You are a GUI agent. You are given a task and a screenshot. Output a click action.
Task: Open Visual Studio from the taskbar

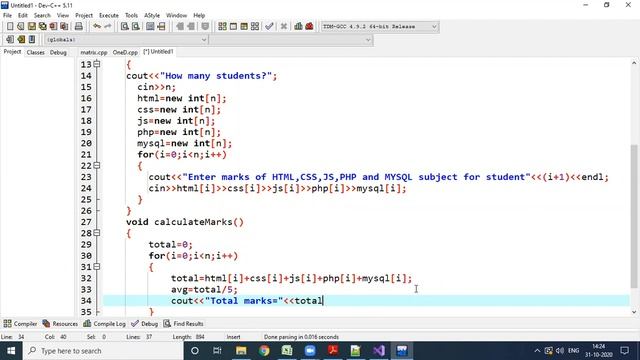(379, 351)
